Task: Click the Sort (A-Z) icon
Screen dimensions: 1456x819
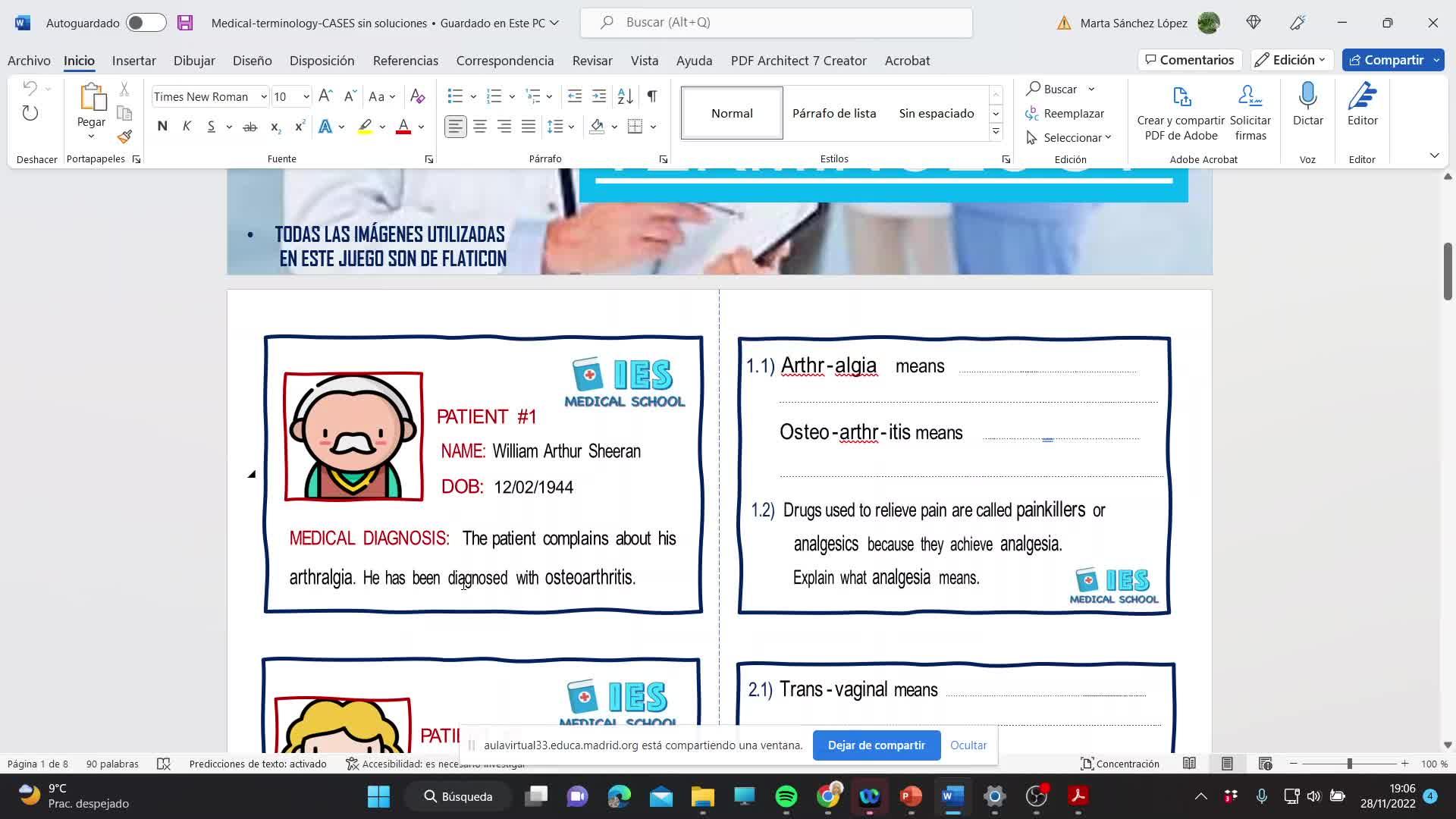Action: (625, 96)
